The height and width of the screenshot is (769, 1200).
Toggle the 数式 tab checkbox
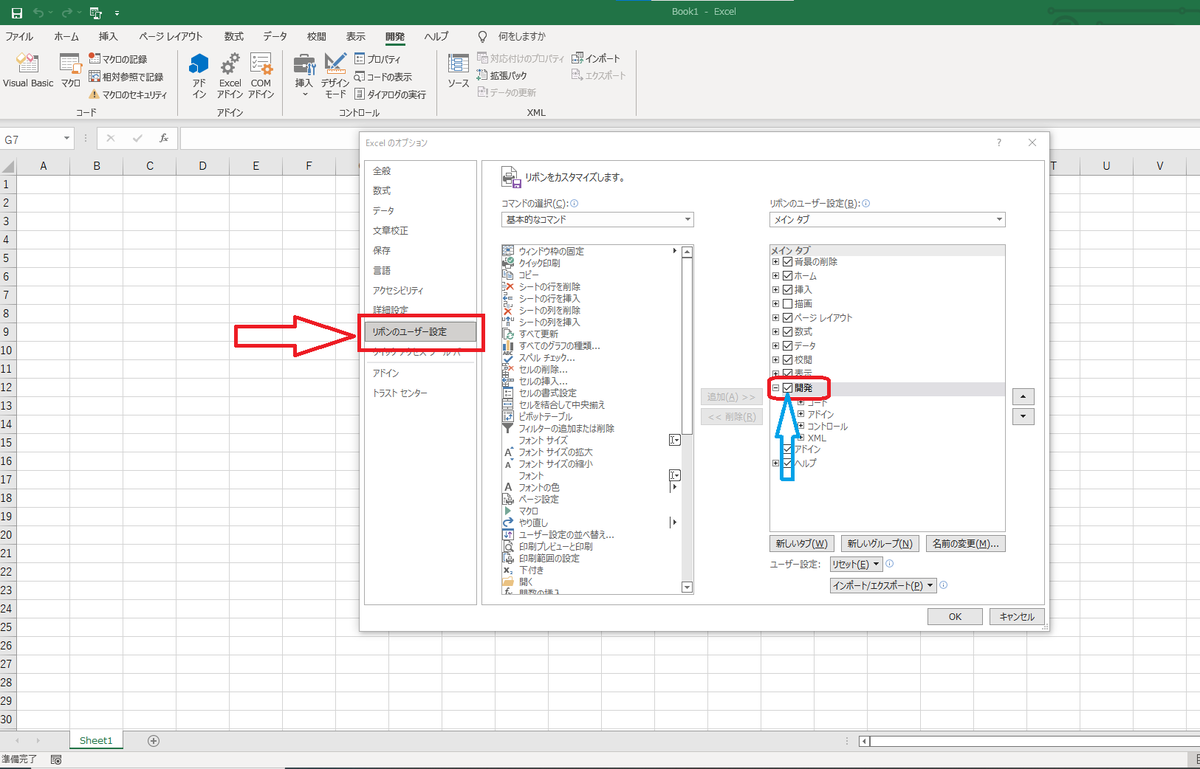click(x=788, y=331)
